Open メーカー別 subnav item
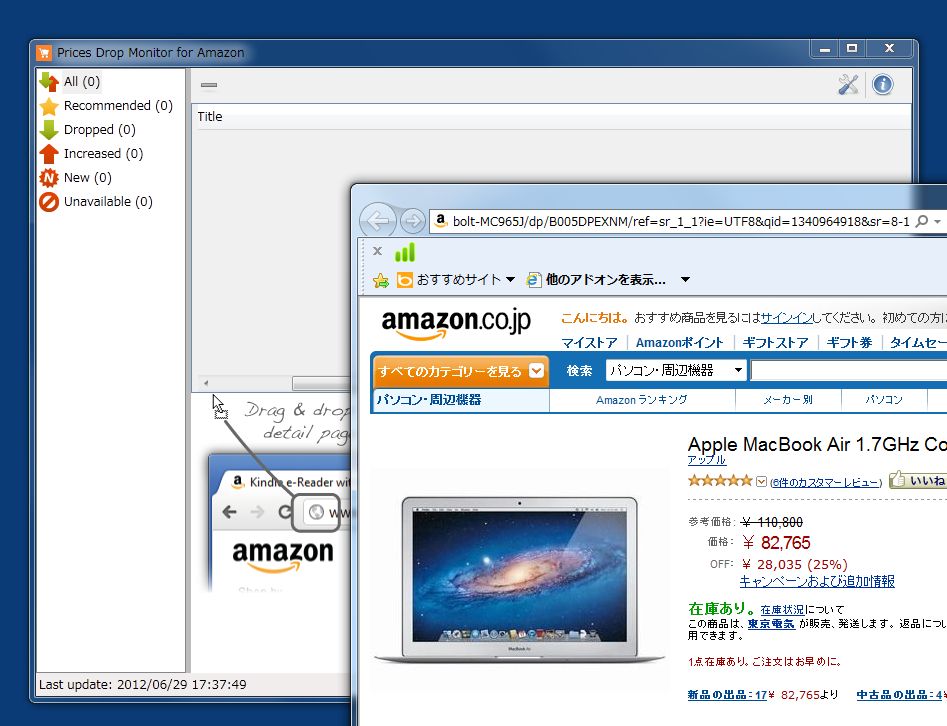The image size is (947, 726). [x=788, y=400]
